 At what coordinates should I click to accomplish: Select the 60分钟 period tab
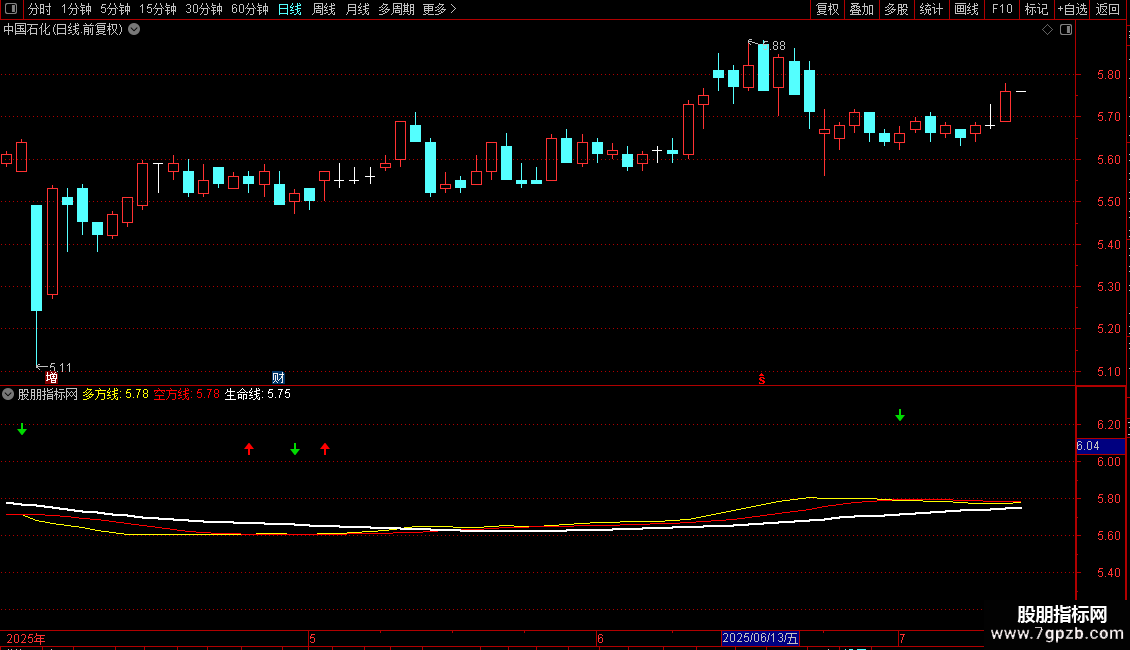click(249, 9)
